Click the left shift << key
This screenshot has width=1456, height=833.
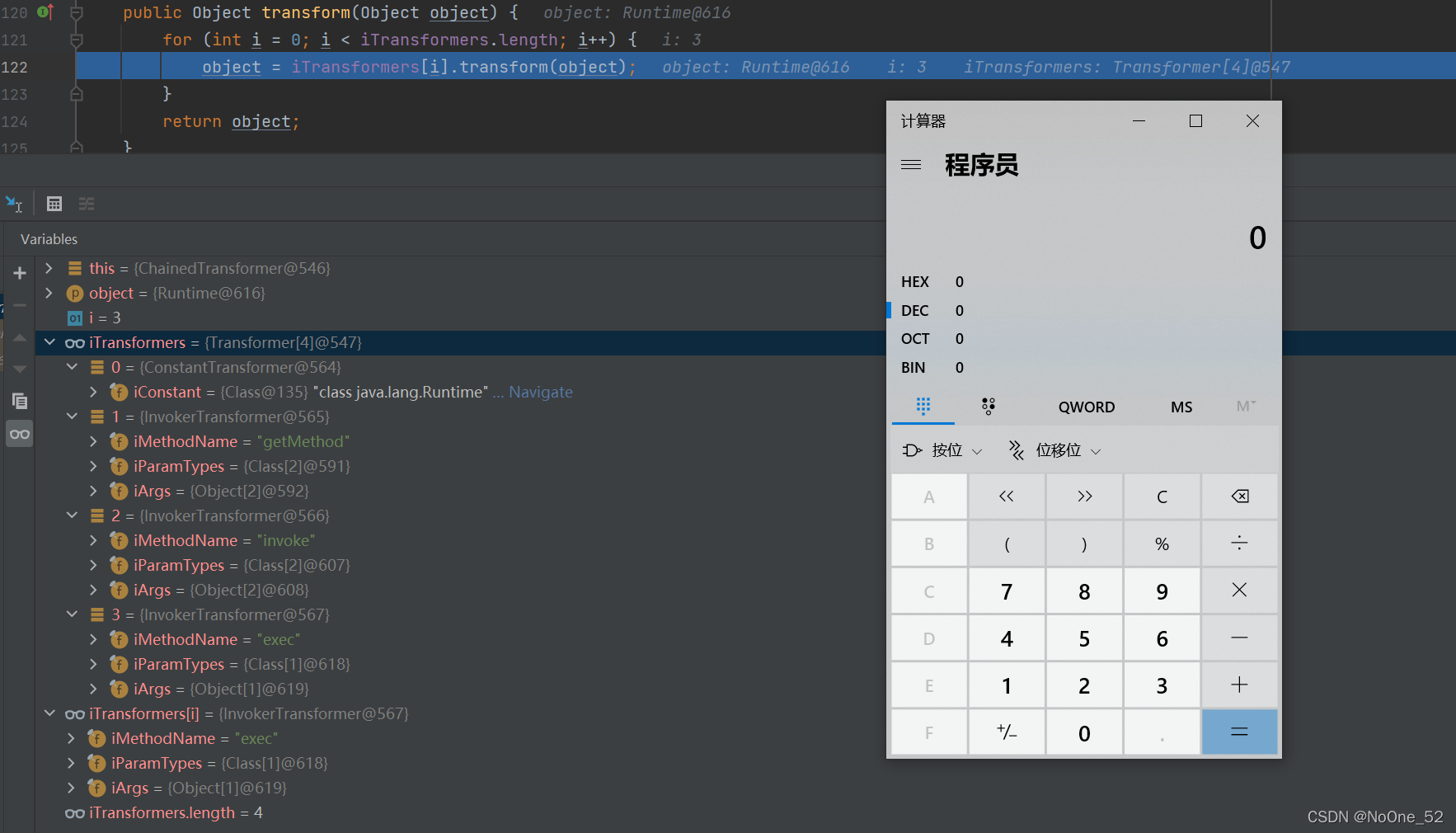coord(1007,497)
